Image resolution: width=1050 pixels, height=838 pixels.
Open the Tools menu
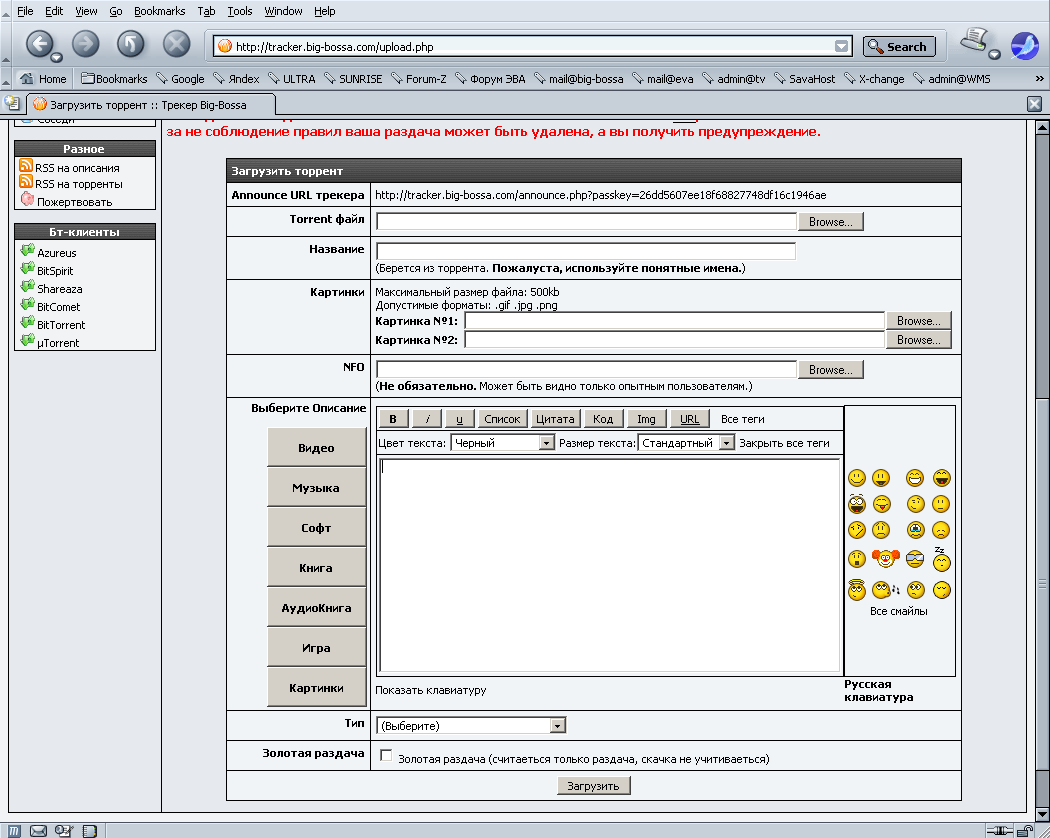point(240,11)
